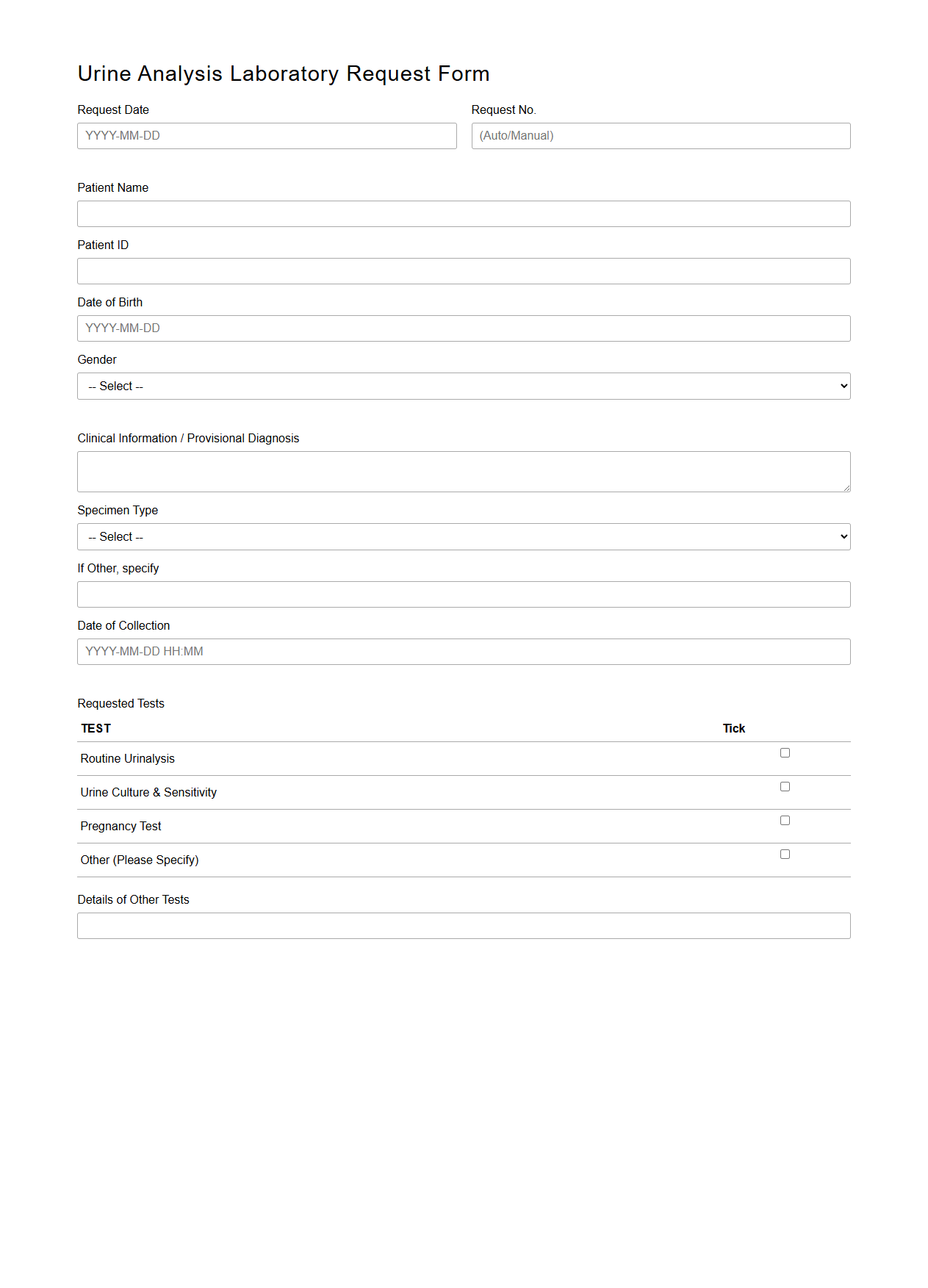Tick the Pregnancy Test checkbox
This screenshot has width=928, height=1288.
pos(785,820)
